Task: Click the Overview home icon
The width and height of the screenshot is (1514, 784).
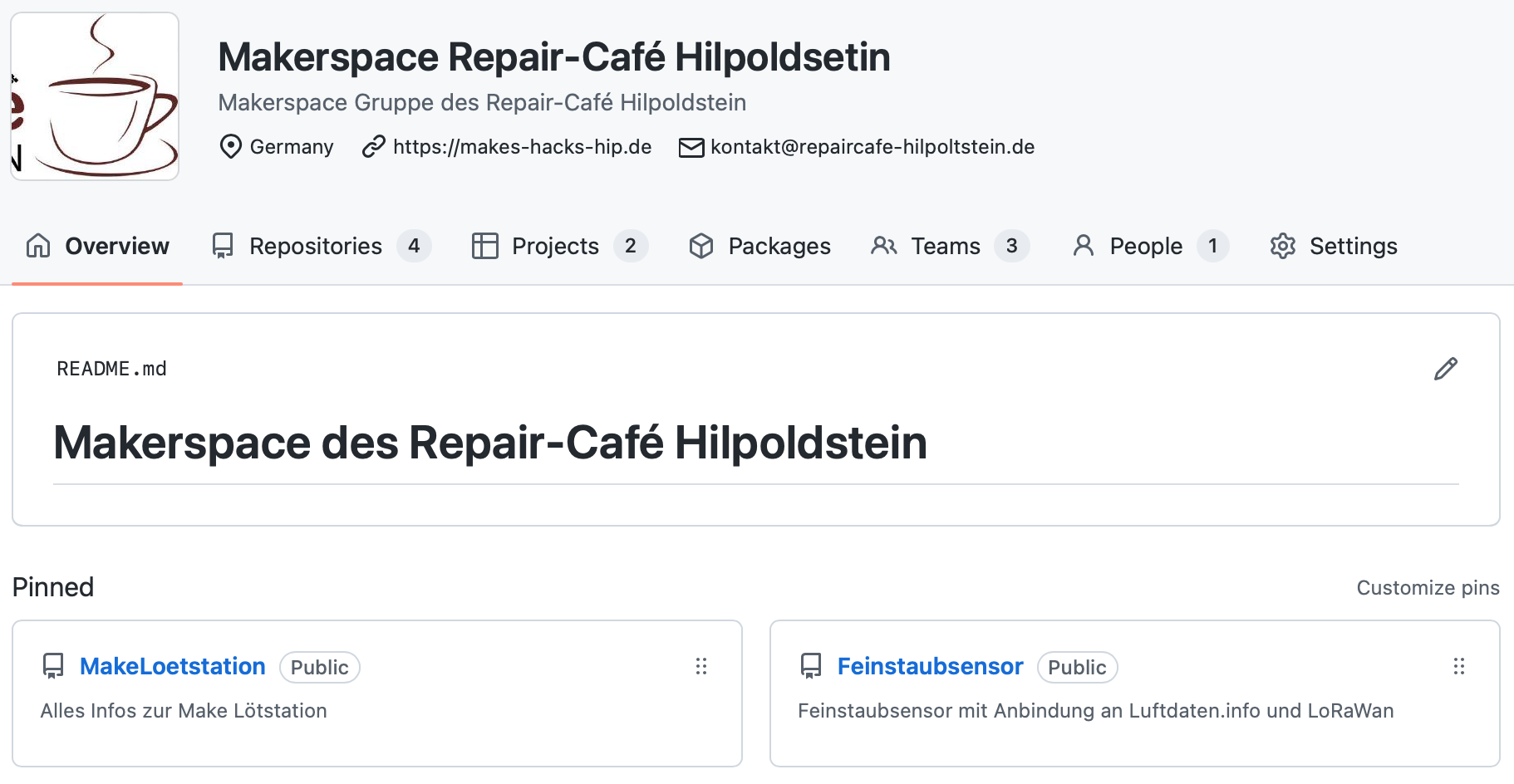Action: coord(38,246)
